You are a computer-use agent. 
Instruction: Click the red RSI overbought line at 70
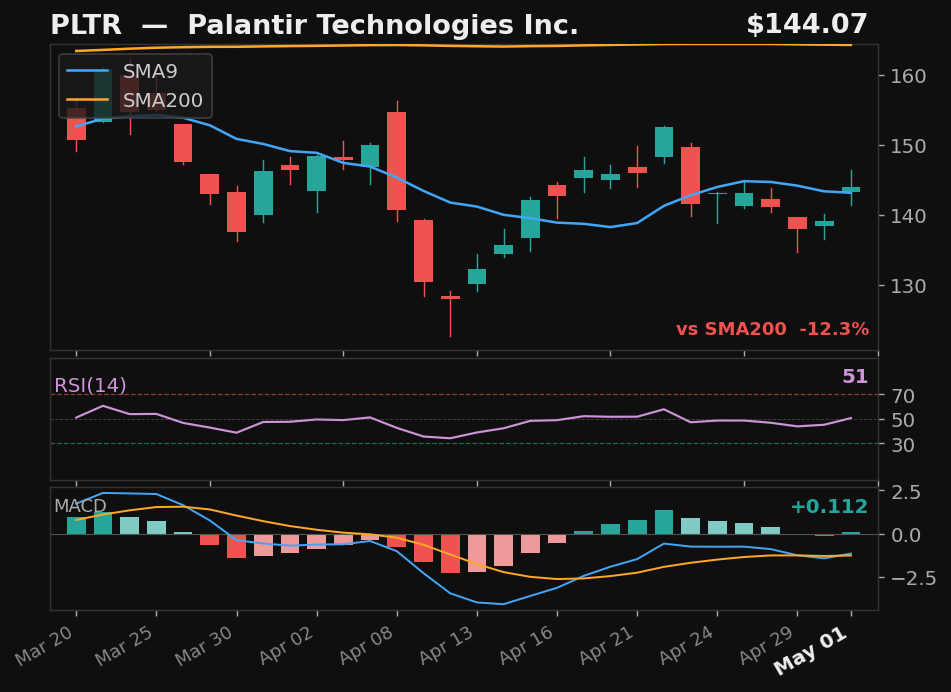click(464, 395)
